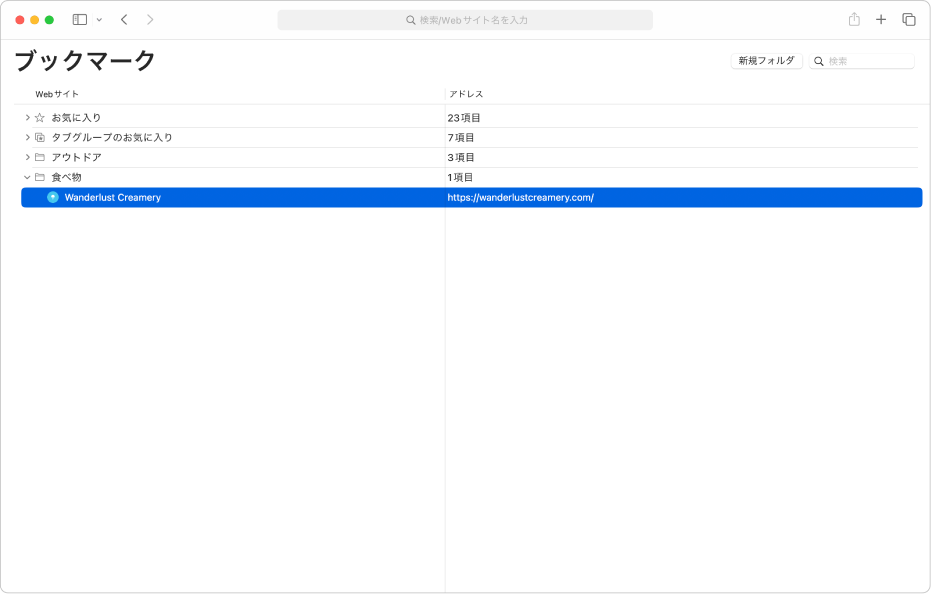931x596 pixels.
Task: Go back with the left arrow
Action: pyautogui.click(x=124, y=20)
